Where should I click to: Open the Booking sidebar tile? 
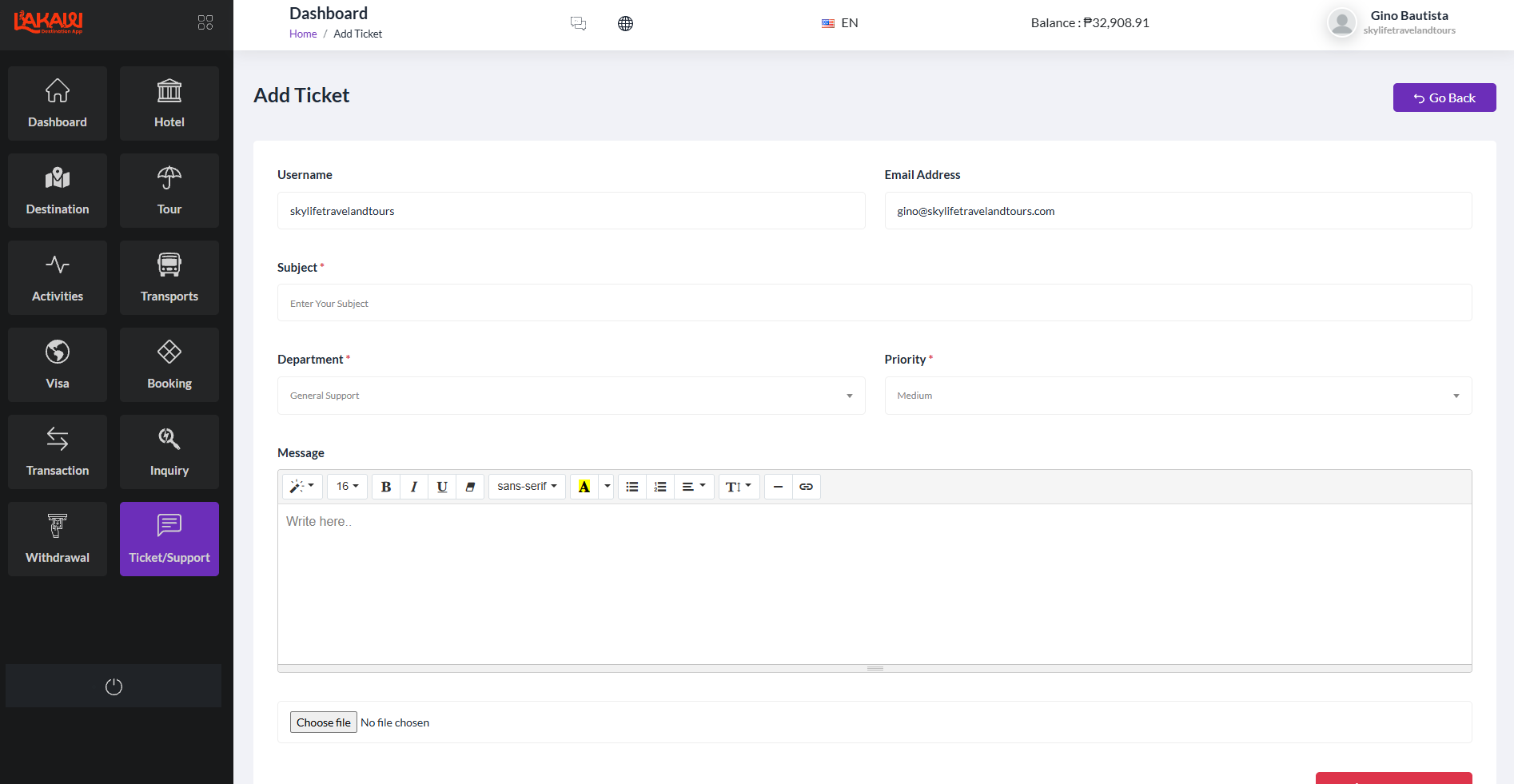tap(169, 365)
